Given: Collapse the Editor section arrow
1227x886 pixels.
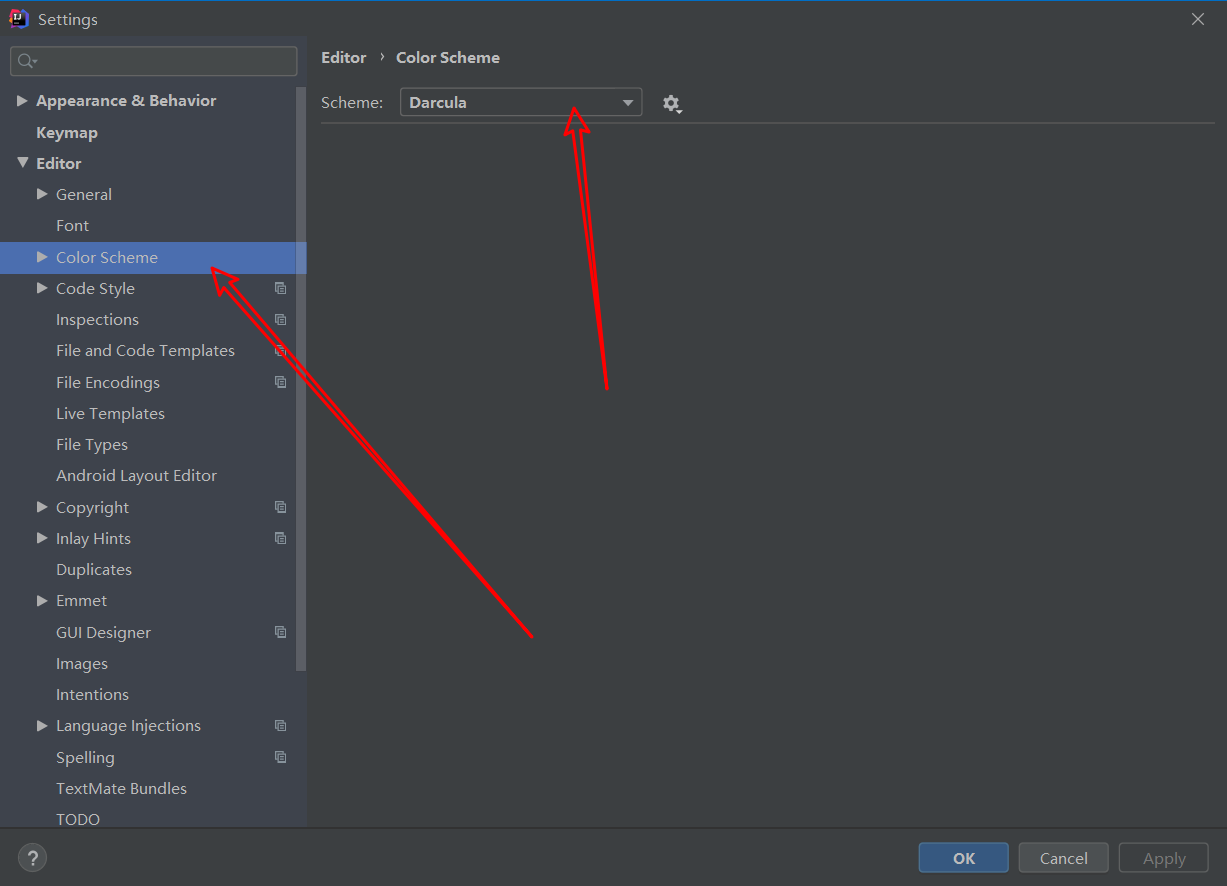Looking at the screenshot, I should (x=22, y=163).
